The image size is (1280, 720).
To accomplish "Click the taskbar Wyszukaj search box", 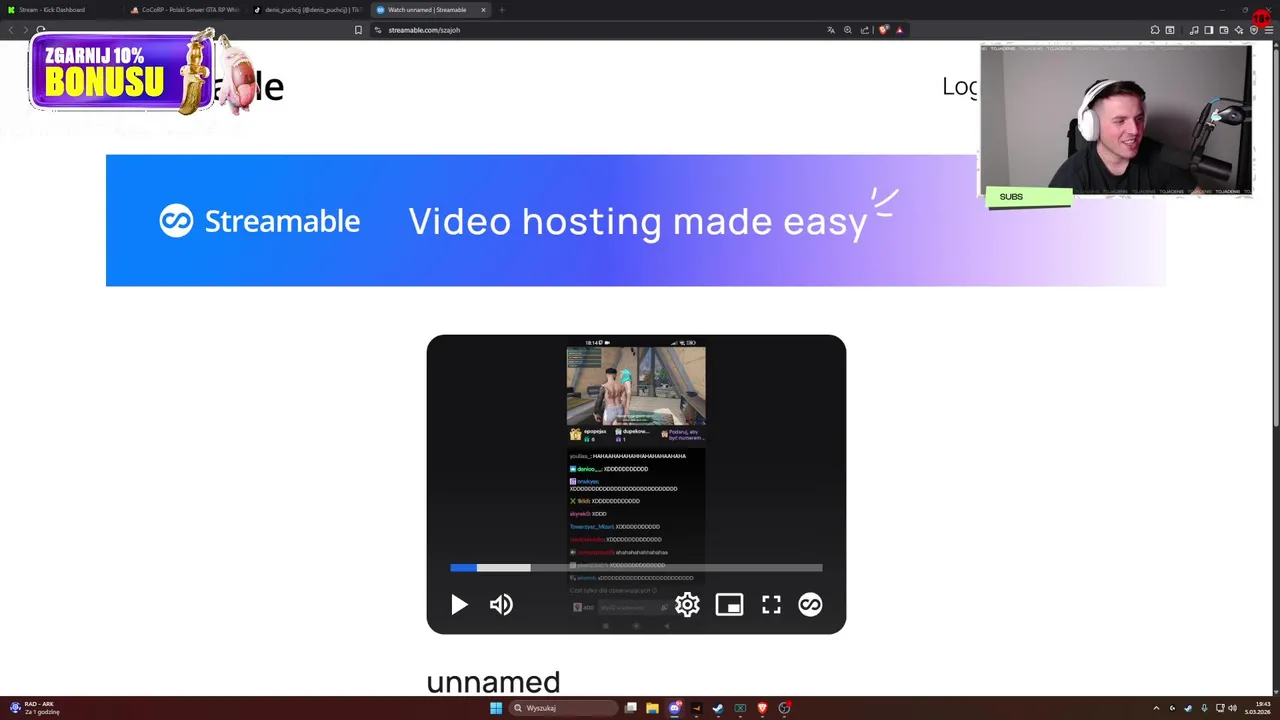I will 563,708.
